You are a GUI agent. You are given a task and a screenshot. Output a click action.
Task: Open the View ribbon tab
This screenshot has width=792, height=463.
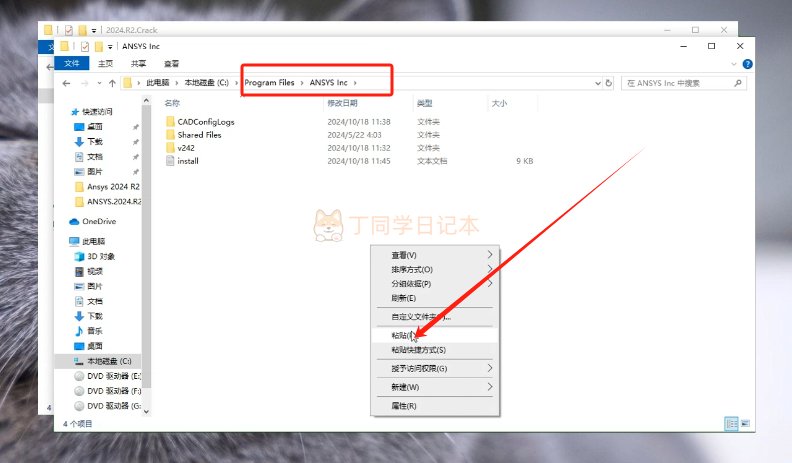point(172,64)
